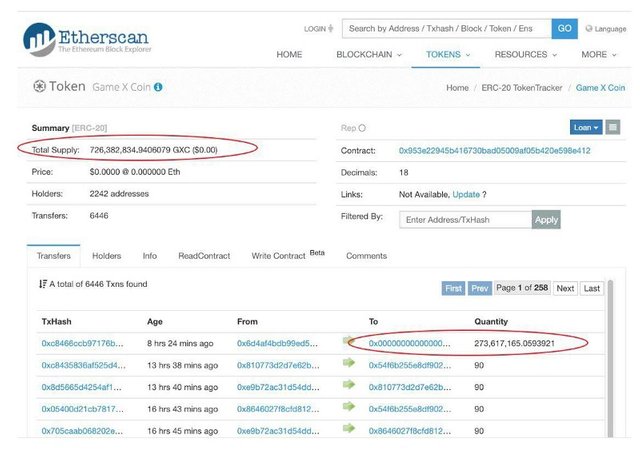This screenshot has width=640, height=450.
Task: Click green arrow in 13 hrs 40 mins row
Action: click(349, 384)
